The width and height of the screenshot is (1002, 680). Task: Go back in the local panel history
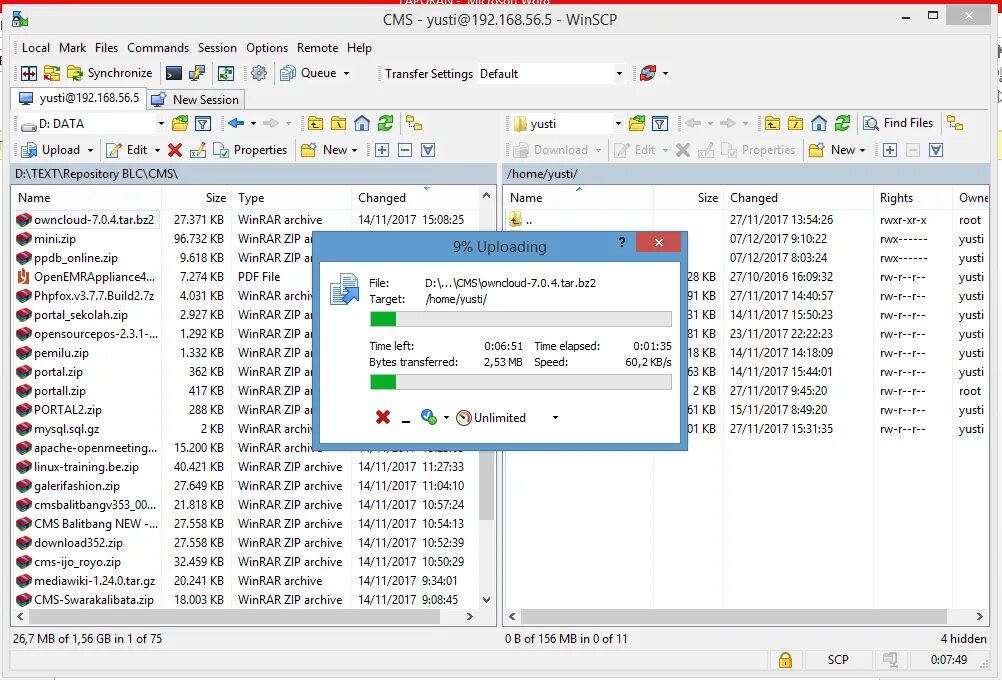(x=236, y=123)
